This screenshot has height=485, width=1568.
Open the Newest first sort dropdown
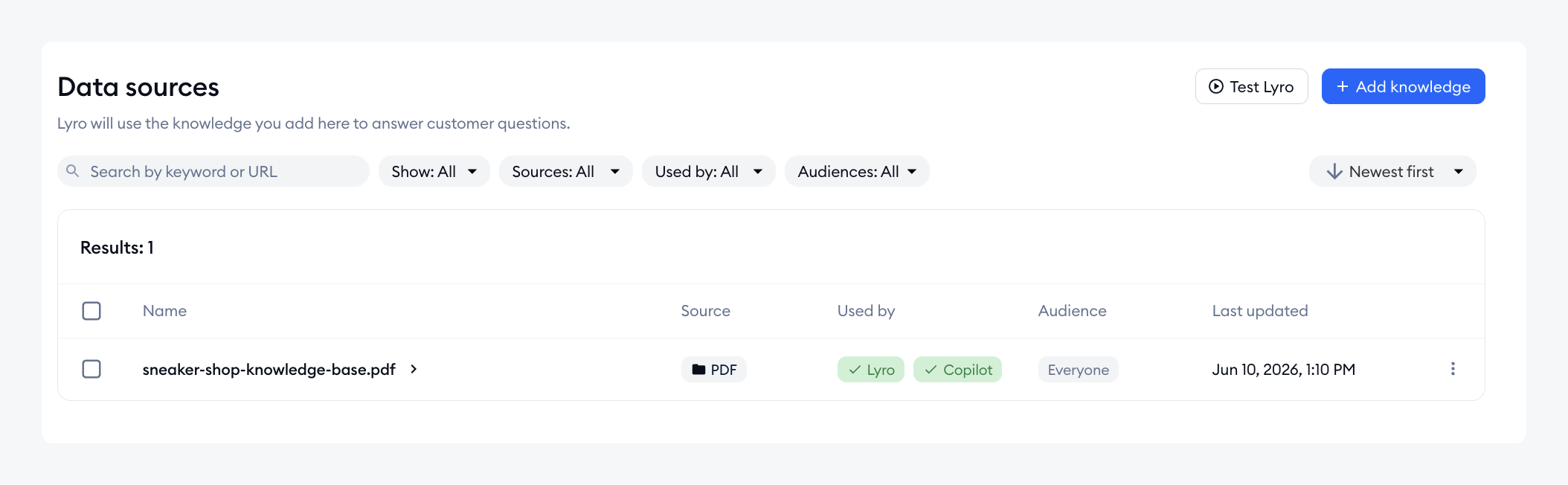[1392, 171]
